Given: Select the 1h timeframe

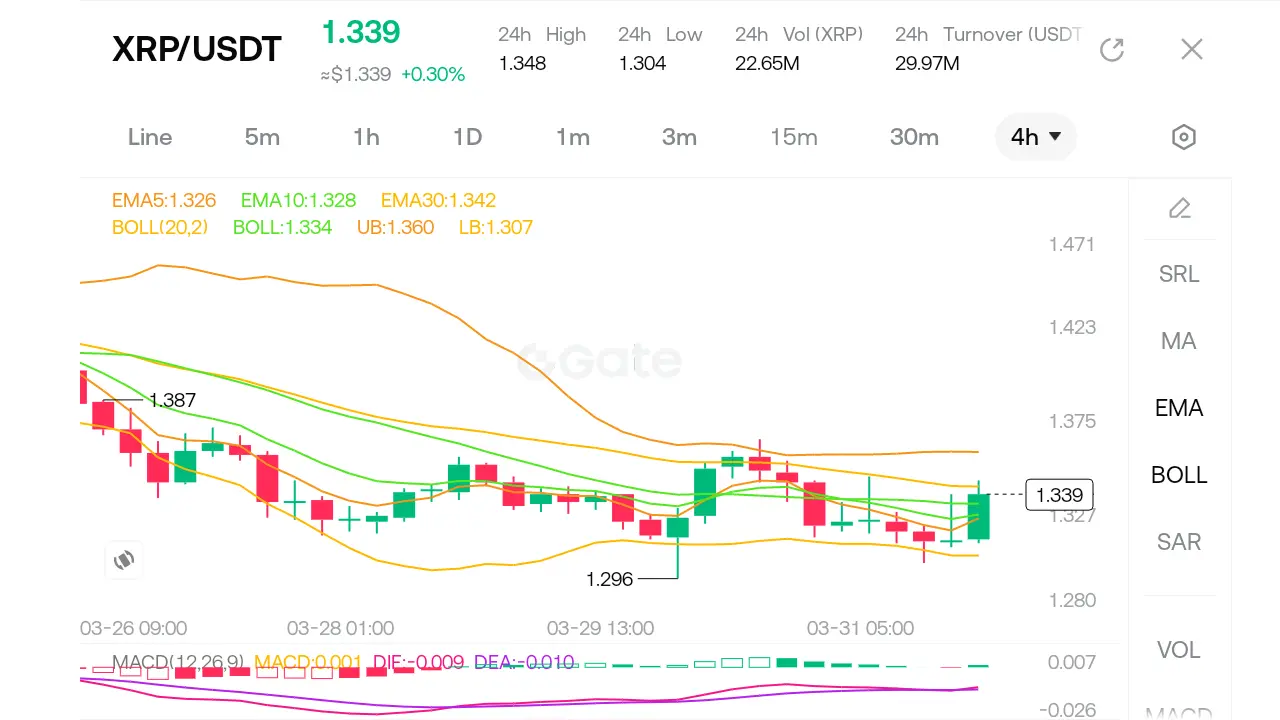Looking at the screenshot, I should pyautogui.click(x=366, y=137).
